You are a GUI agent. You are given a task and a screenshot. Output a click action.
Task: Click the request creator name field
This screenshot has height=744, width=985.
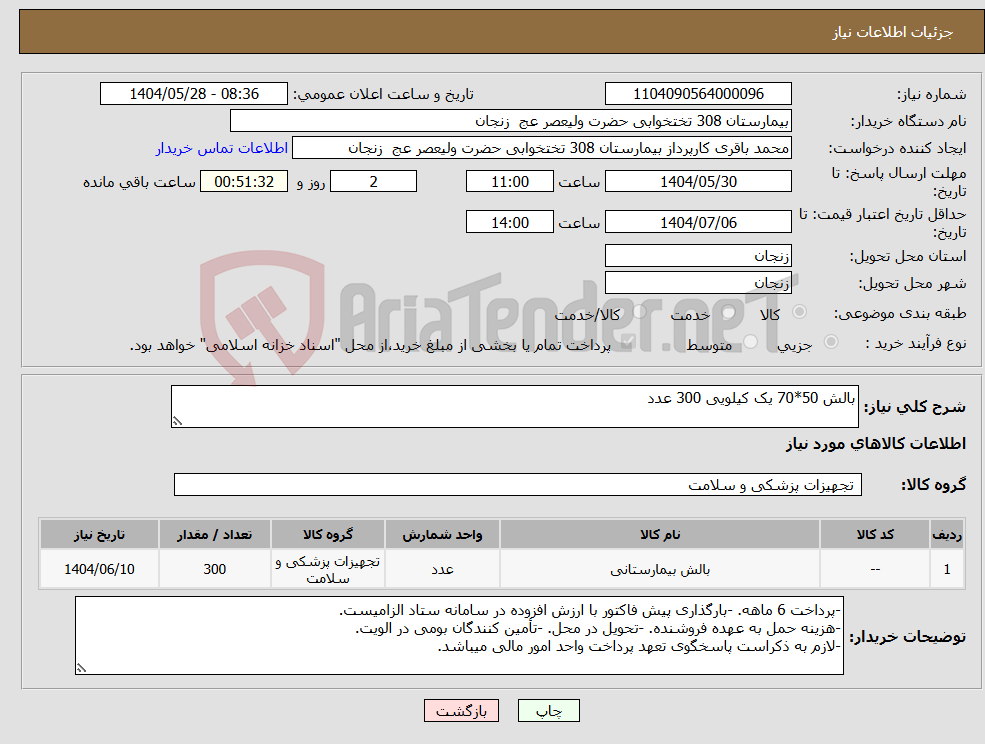point(541,148)
